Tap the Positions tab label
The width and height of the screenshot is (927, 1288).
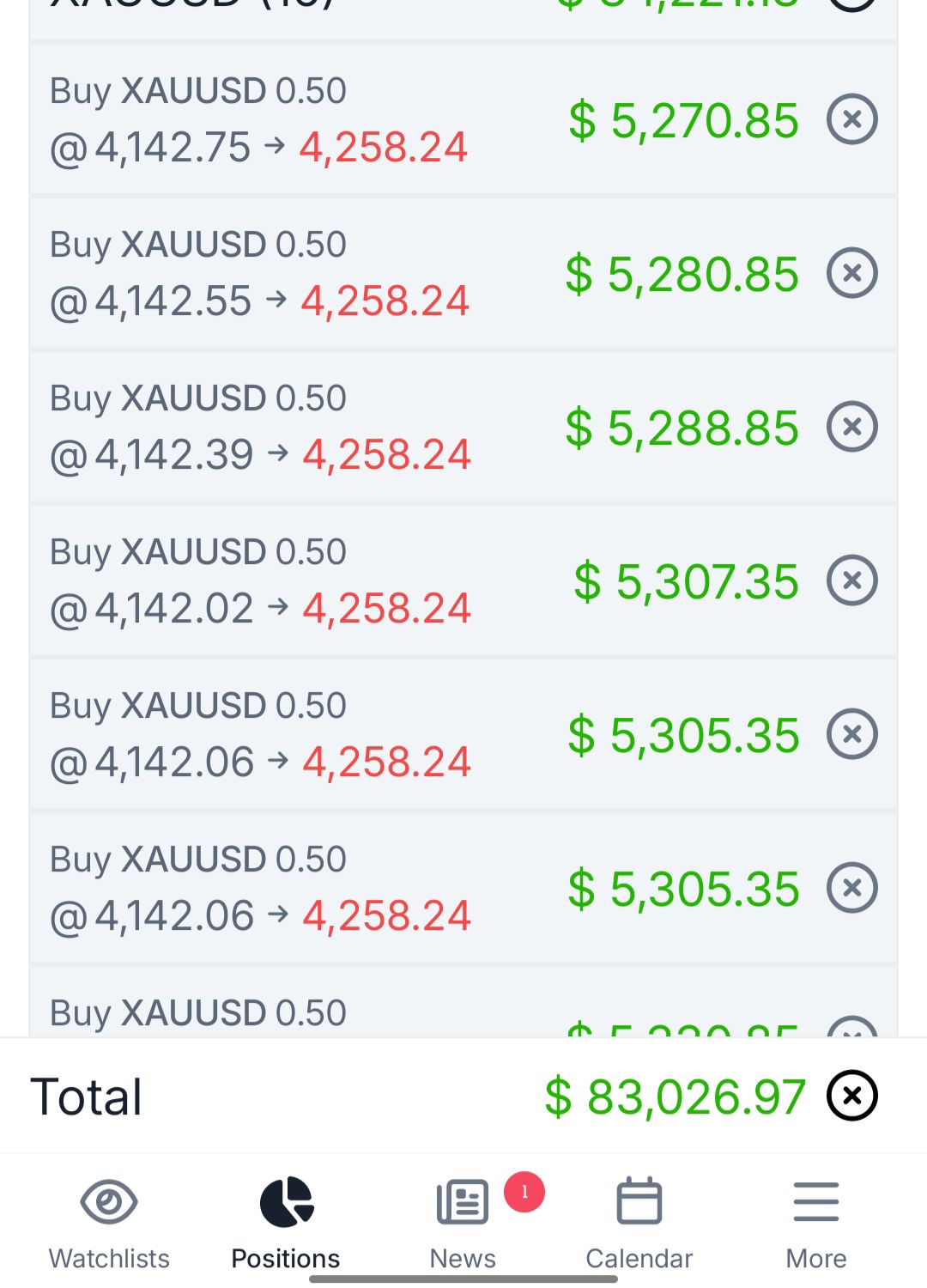point(286,1258)
